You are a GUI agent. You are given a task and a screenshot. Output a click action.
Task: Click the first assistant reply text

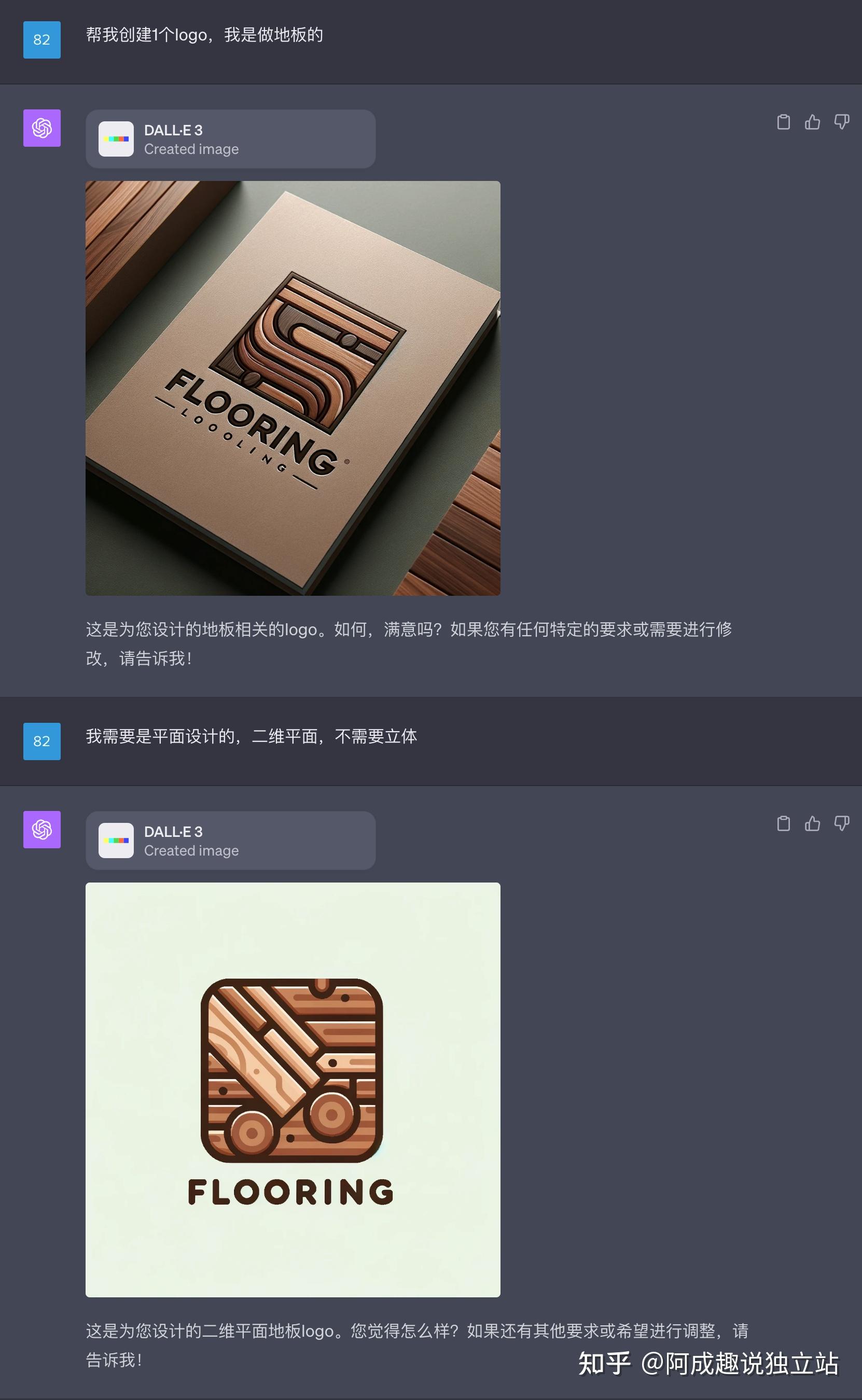(409, 644)
